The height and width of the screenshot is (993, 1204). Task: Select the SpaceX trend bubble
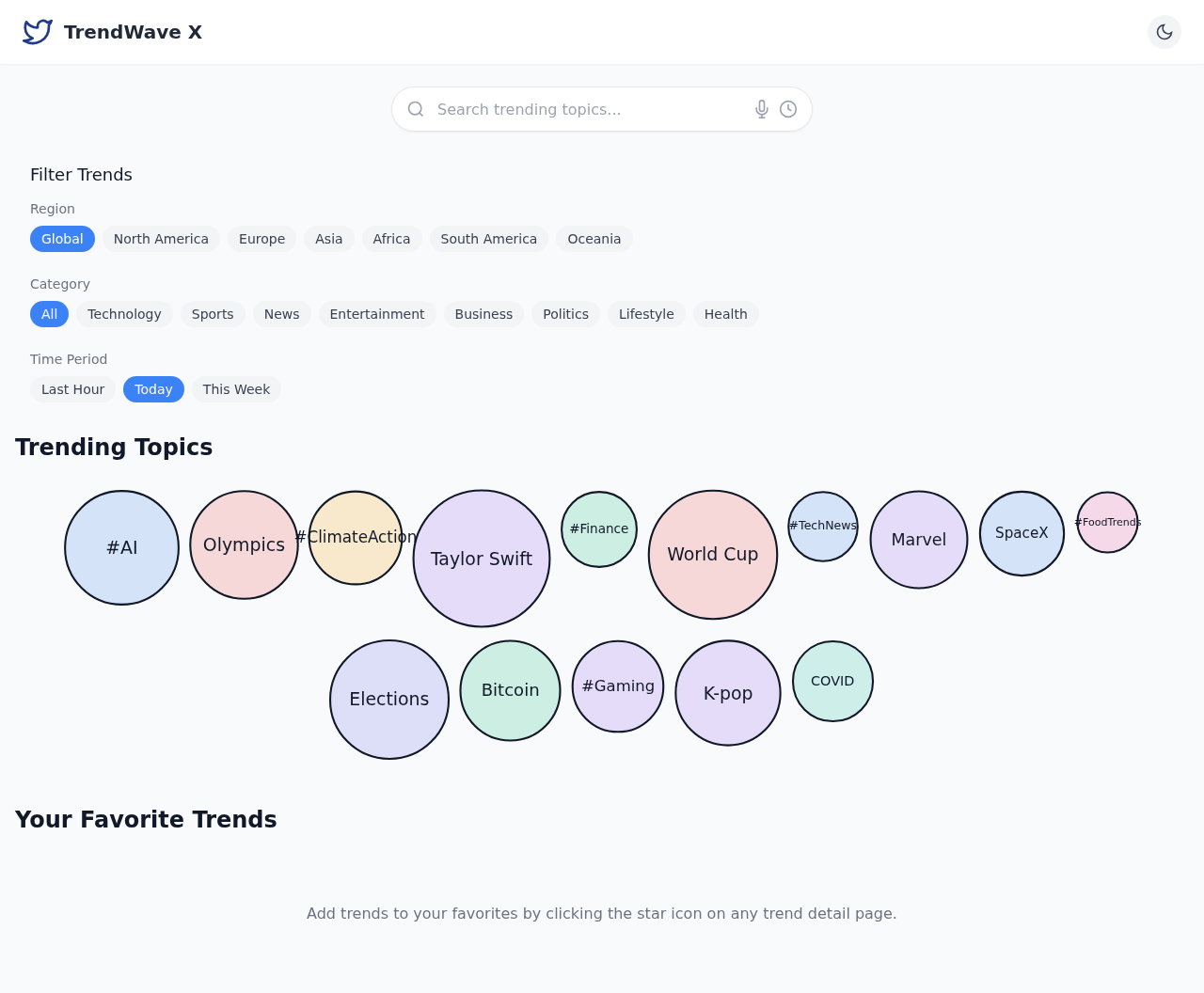click(1022, 532)
